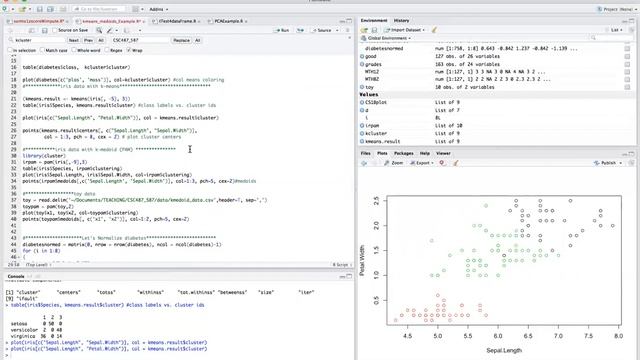This screenshot has width=640, height=360.
Task: Click the Prev find button
Action: click(88, 40)
